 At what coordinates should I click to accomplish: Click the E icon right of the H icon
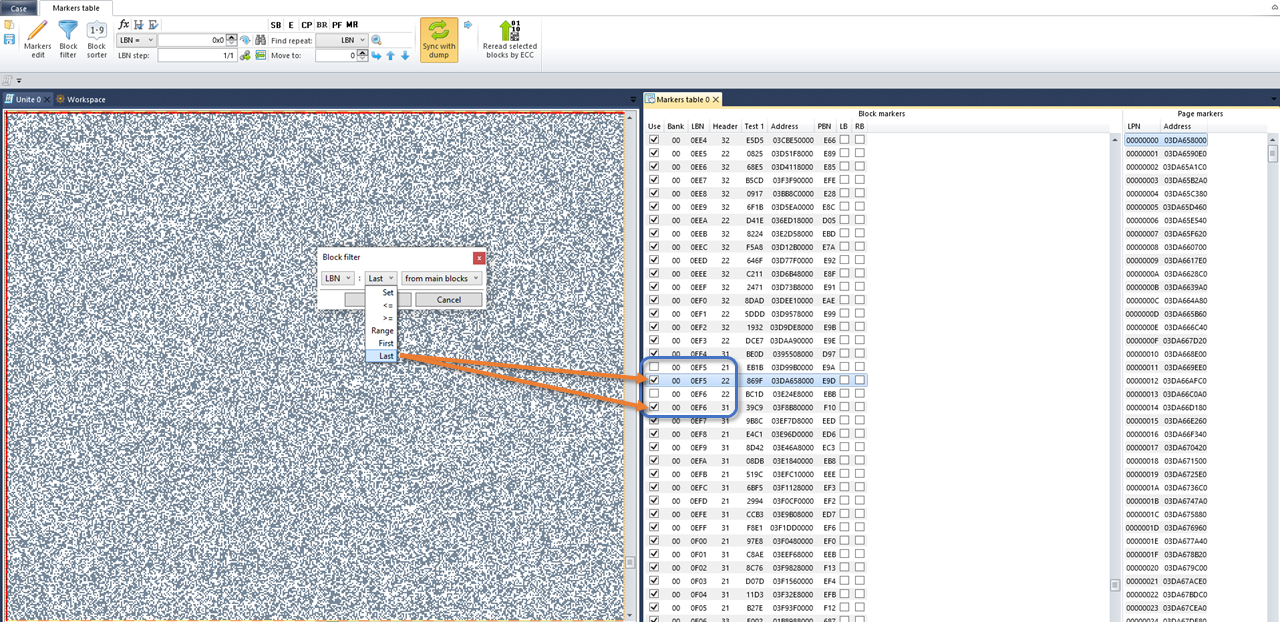point(152,24)
